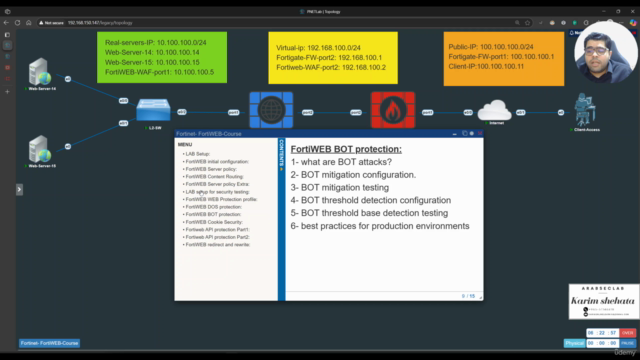The width and height of the screenshot is (640, 360).
Task: Click Web-Server-15 e0 interface label
Action: pos(68,146)
